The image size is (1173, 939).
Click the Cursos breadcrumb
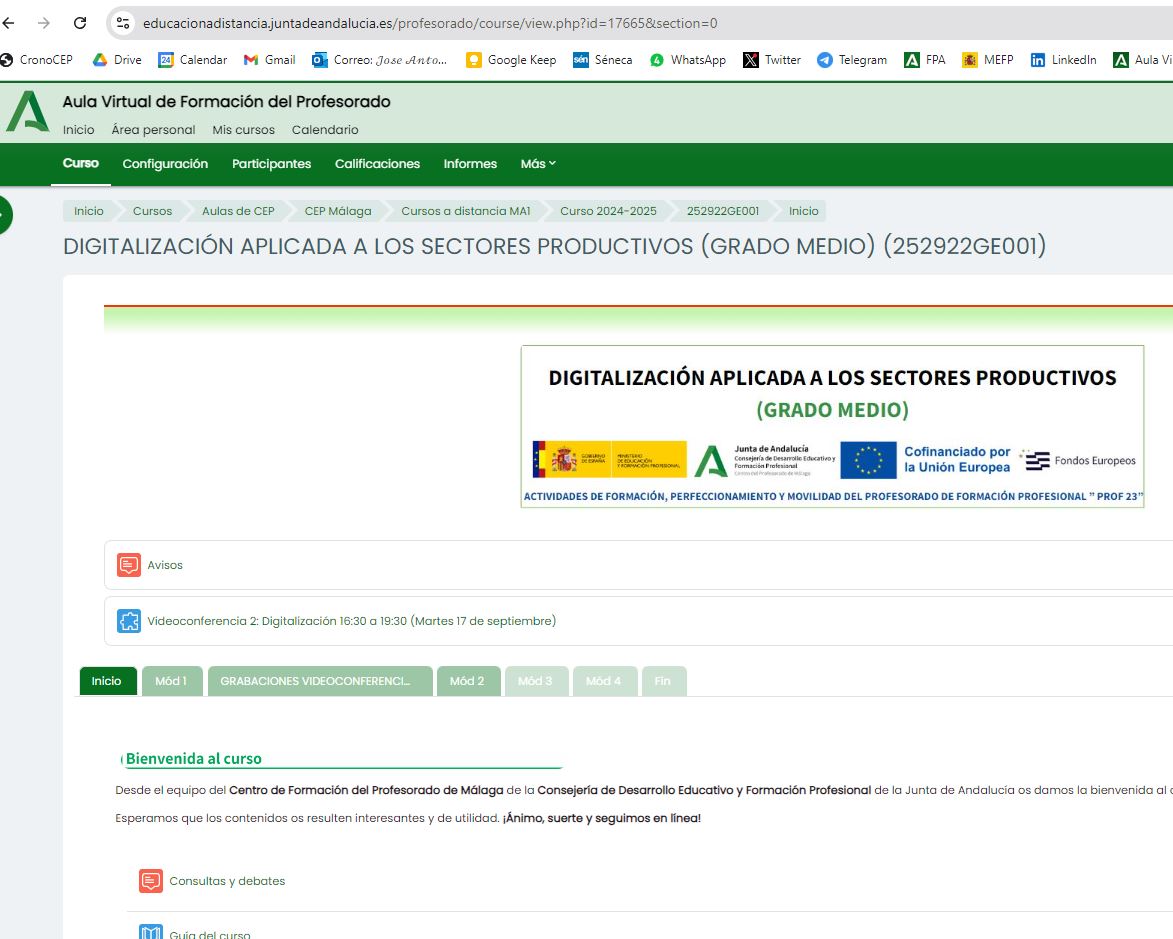click(x=153, y=211)
